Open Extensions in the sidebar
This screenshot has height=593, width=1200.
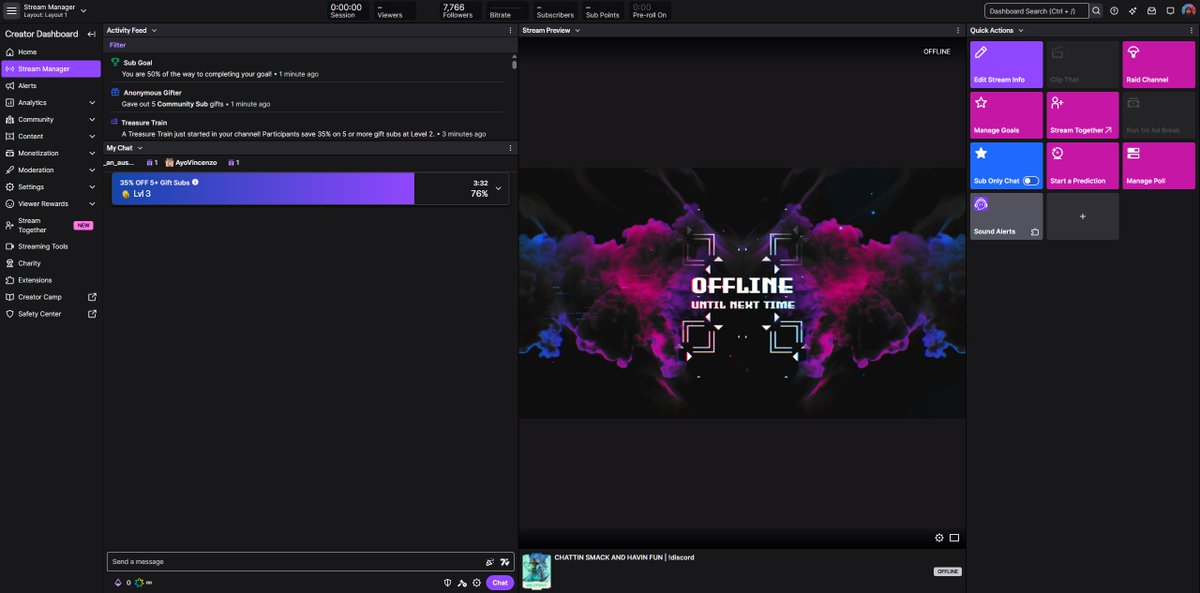pos(50,280)
